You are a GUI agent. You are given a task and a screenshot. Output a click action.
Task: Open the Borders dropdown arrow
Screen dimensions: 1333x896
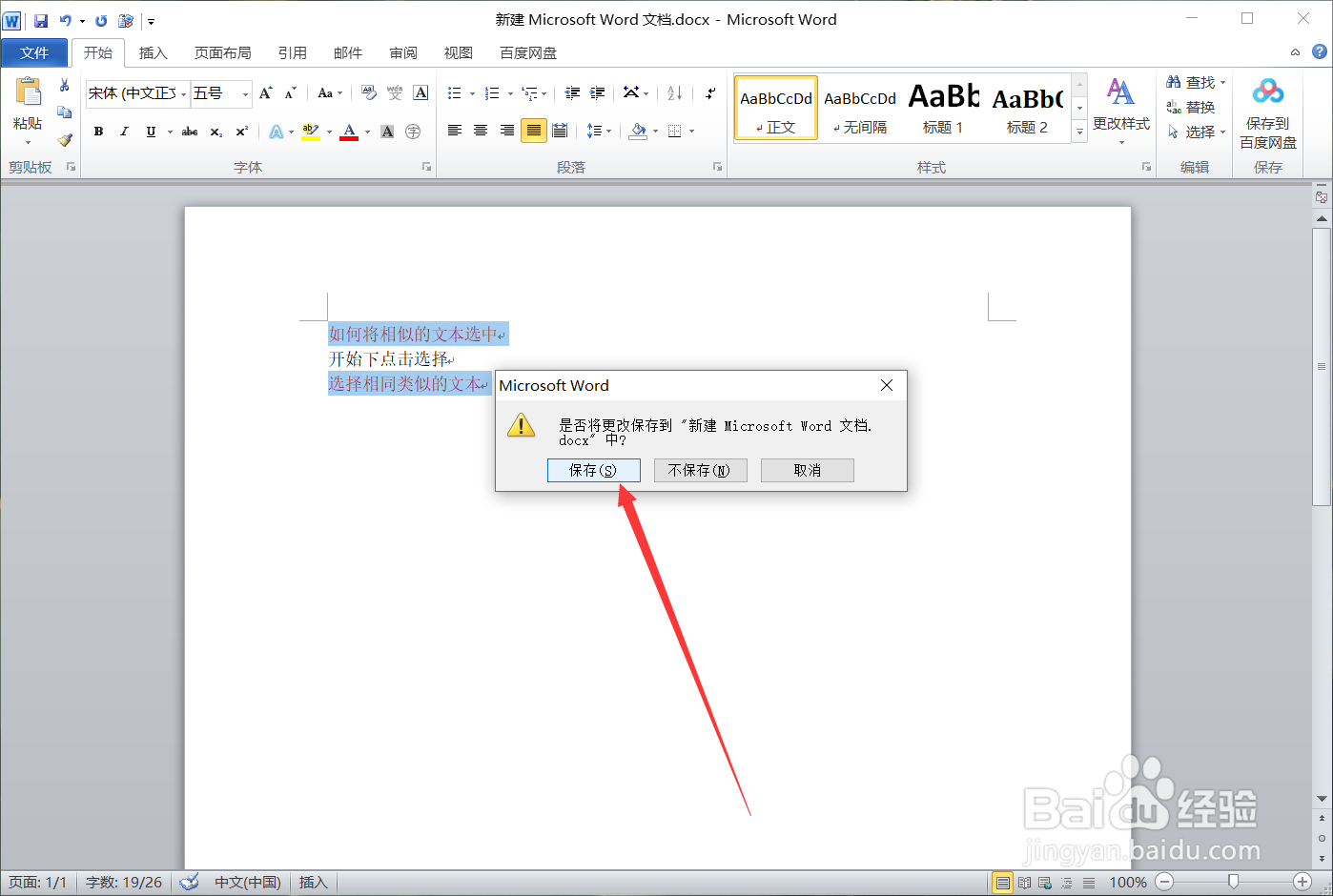click(x=691, y=132)
